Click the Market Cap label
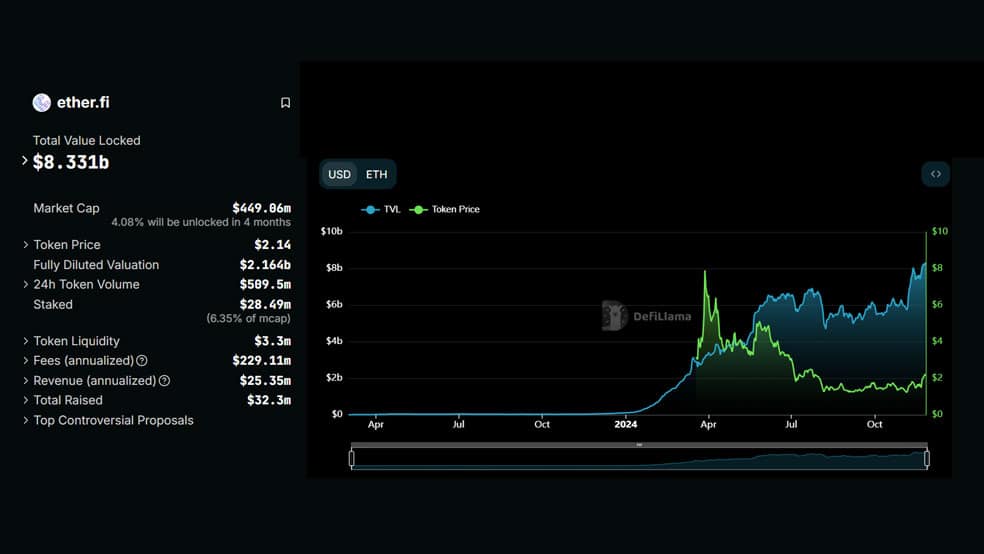 pyautogui.click(x=66, y=208)
